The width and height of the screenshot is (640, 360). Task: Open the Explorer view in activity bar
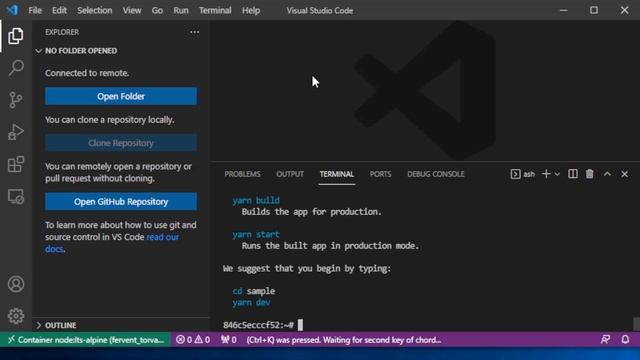16,36
